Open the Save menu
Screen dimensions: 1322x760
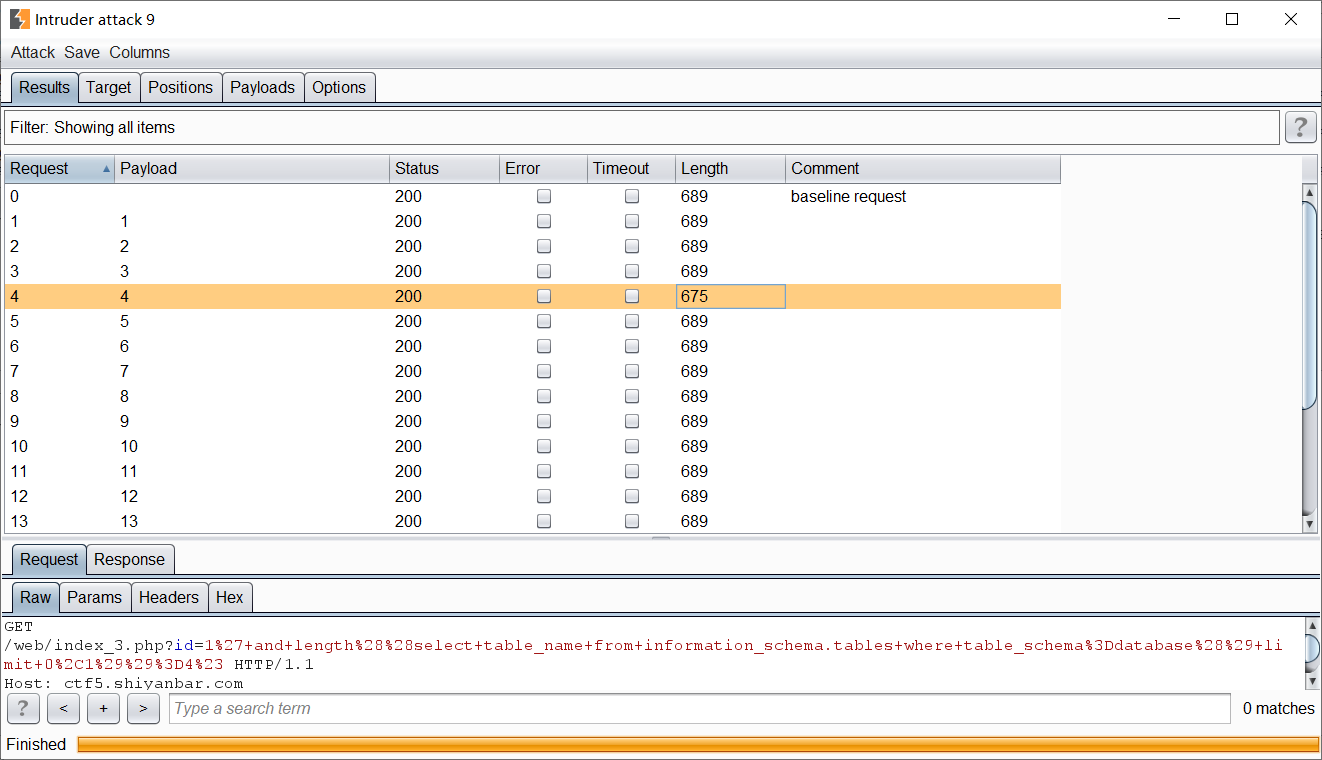coord(82,53)
